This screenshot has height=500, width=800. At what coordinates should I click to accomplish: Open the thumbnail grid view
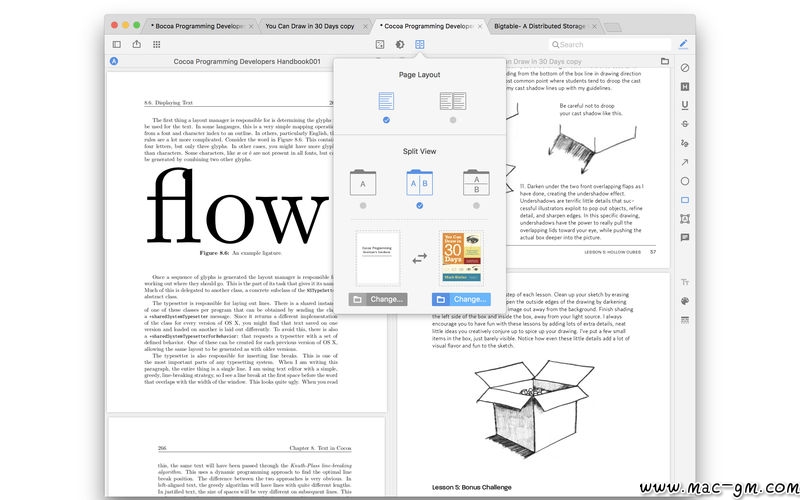156,44
